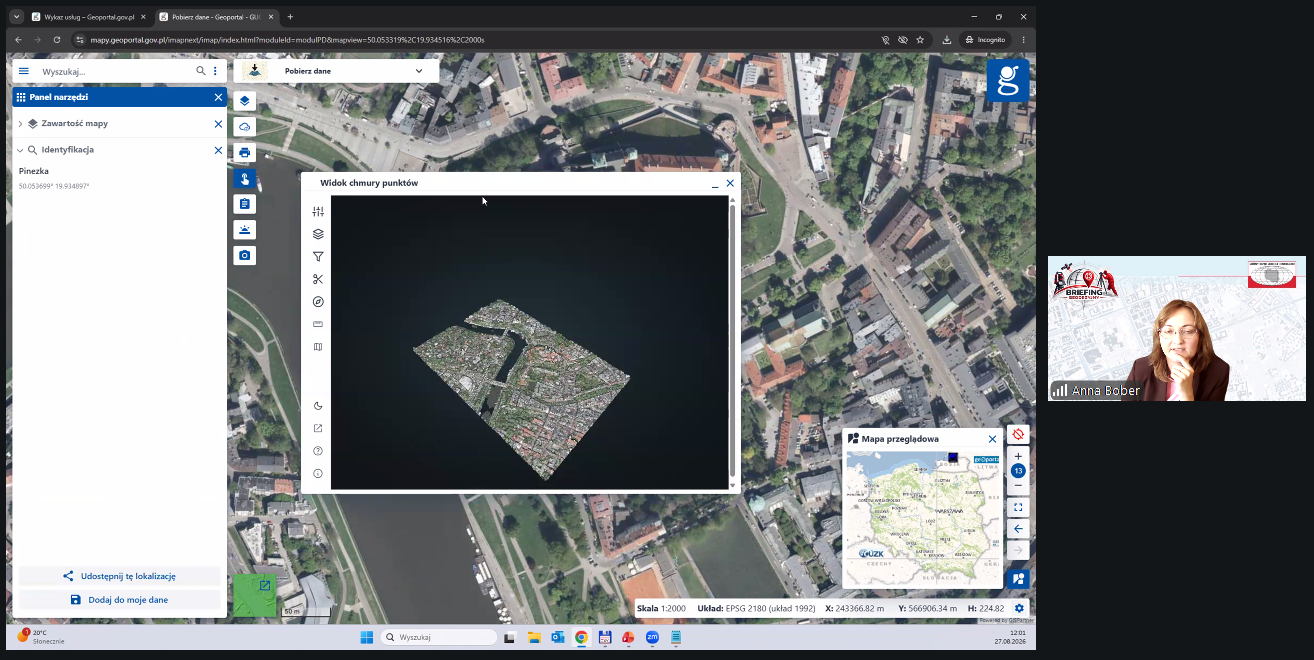Open the point cloud layers stack icon
This screenshot has width=1314, height=660.
coord(318,234)
